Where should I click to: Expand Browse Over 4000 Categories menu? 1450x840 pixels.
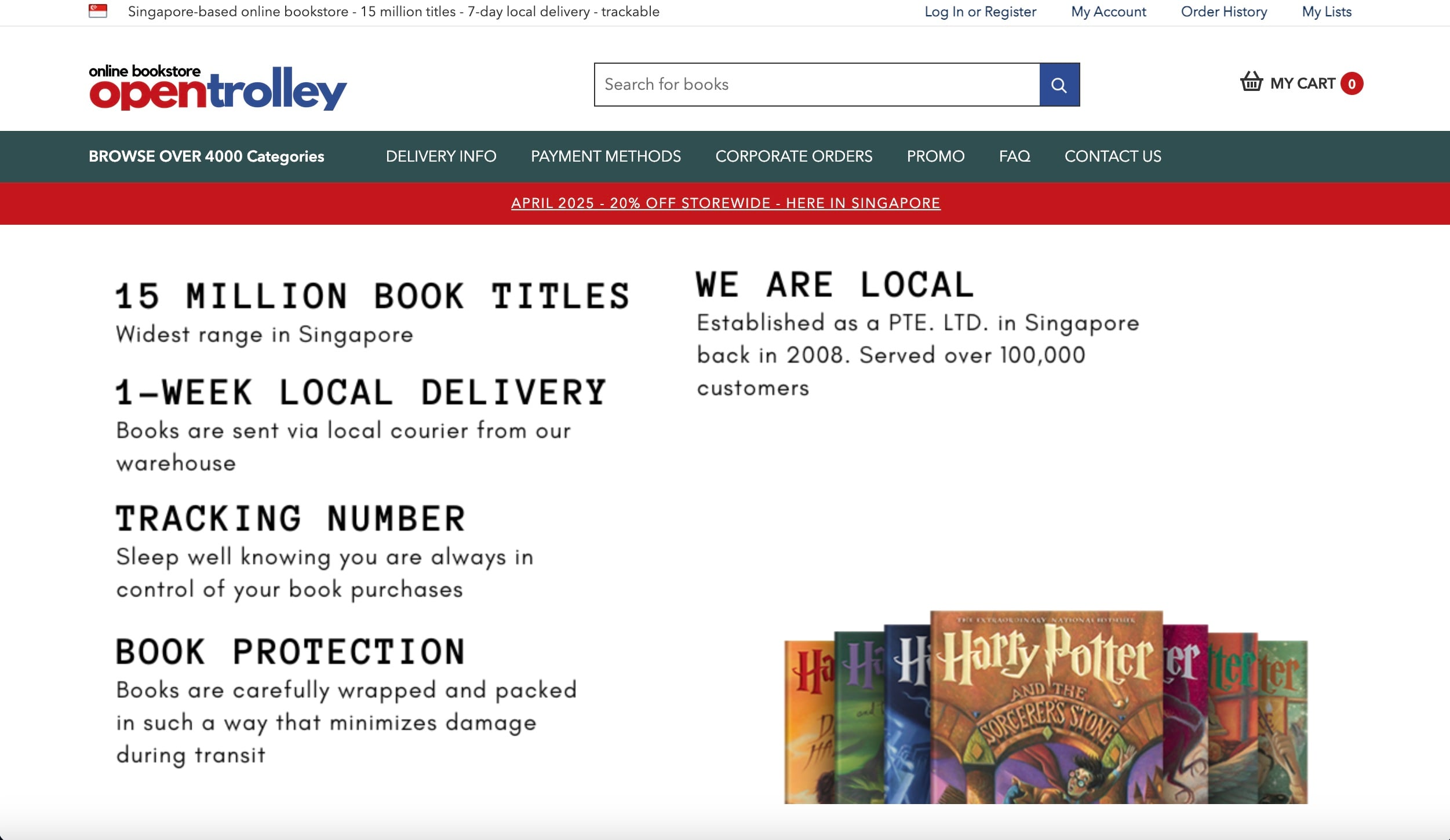206,156
